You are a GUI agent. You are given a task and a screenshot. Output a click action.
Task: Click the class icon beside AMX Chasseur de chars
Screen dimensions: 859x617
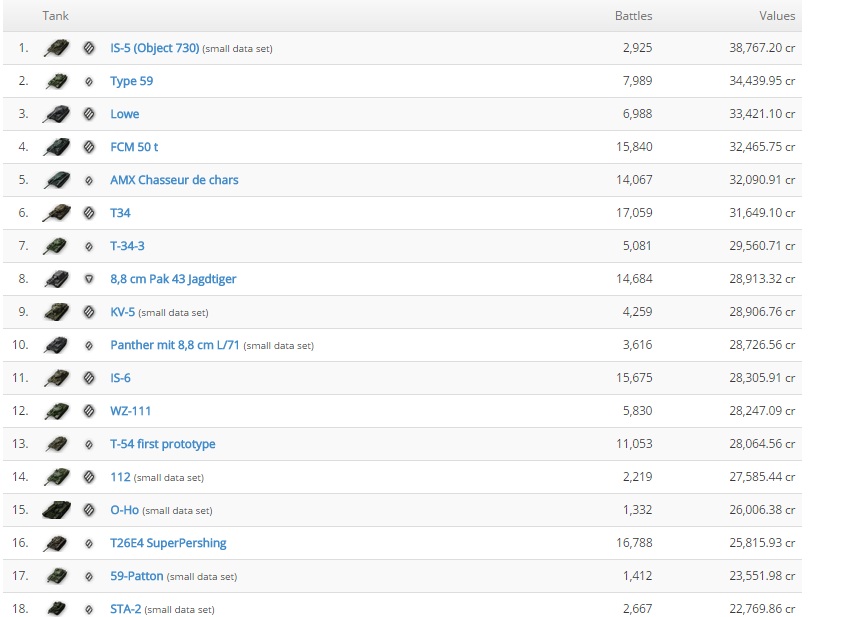pos(89,180)
